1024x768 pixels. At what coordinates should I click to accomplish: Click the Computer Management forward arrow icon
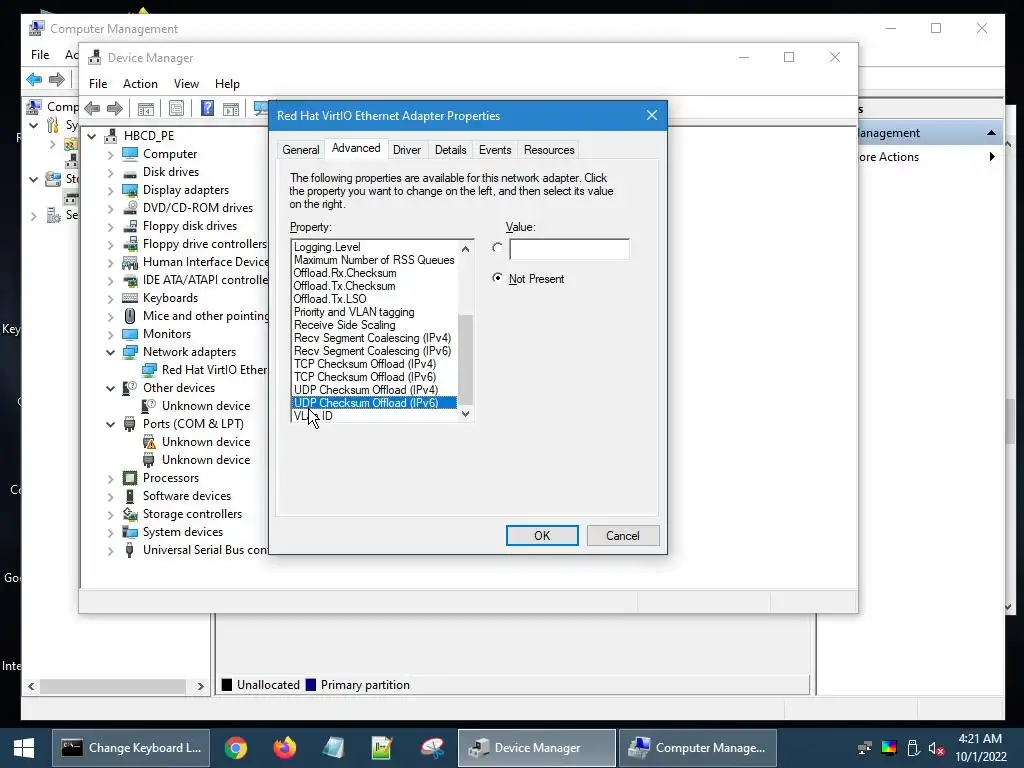point(57,80)
